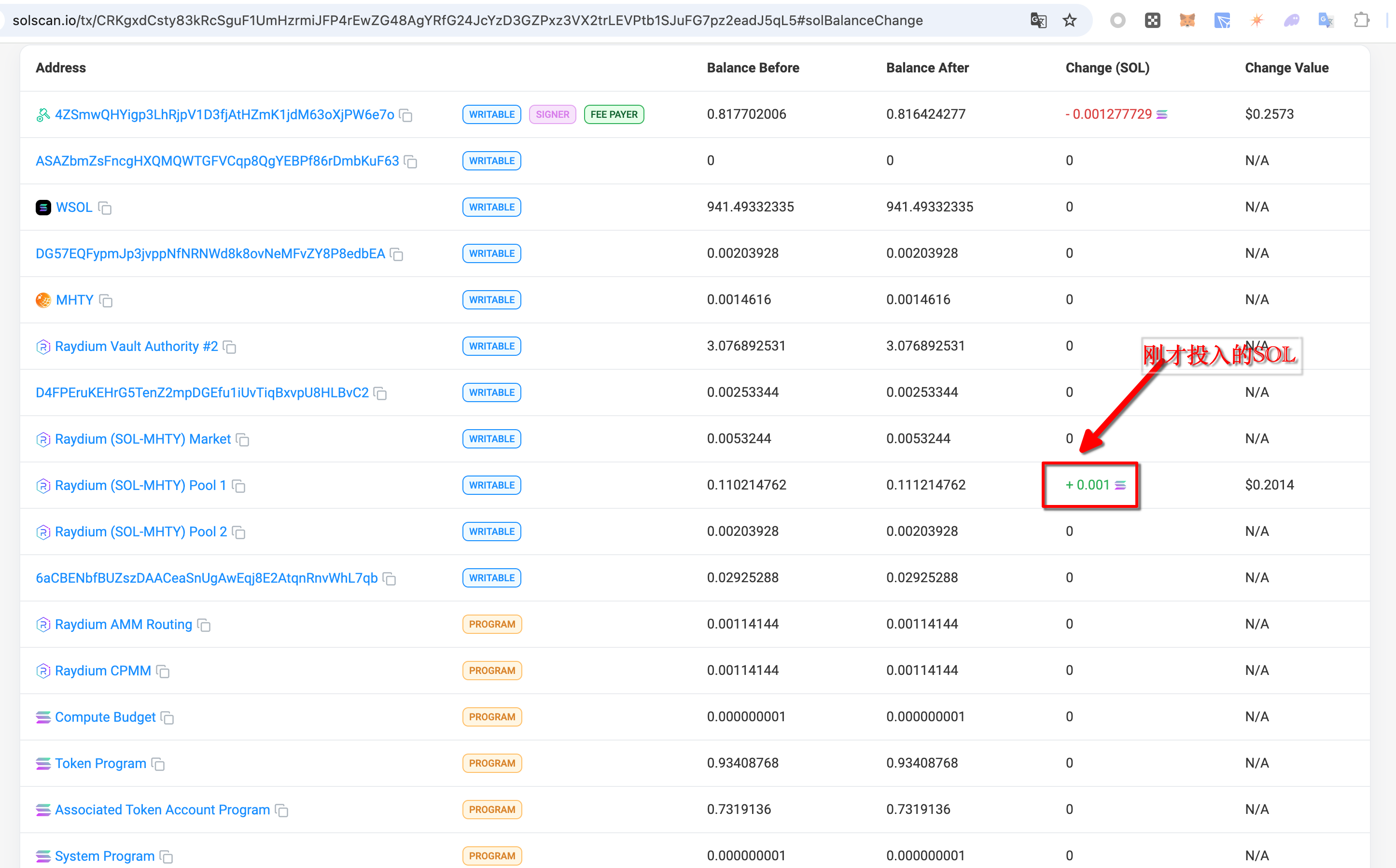Screen dimensions: 1396x868
Task: Copy the MHTY token address
Action: tap(106, 300)
